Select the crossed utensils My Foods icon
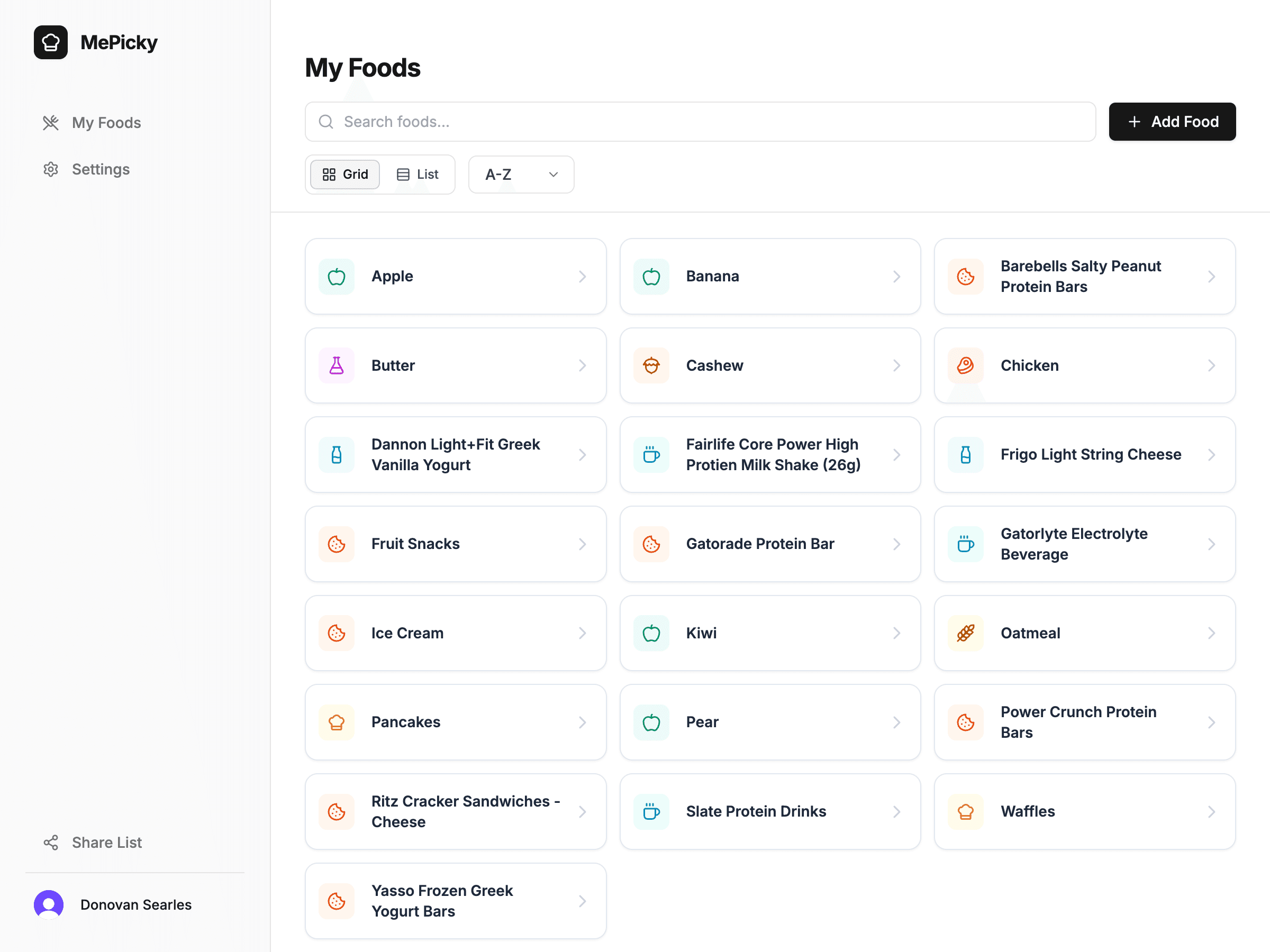 click(x=50, y=122)
